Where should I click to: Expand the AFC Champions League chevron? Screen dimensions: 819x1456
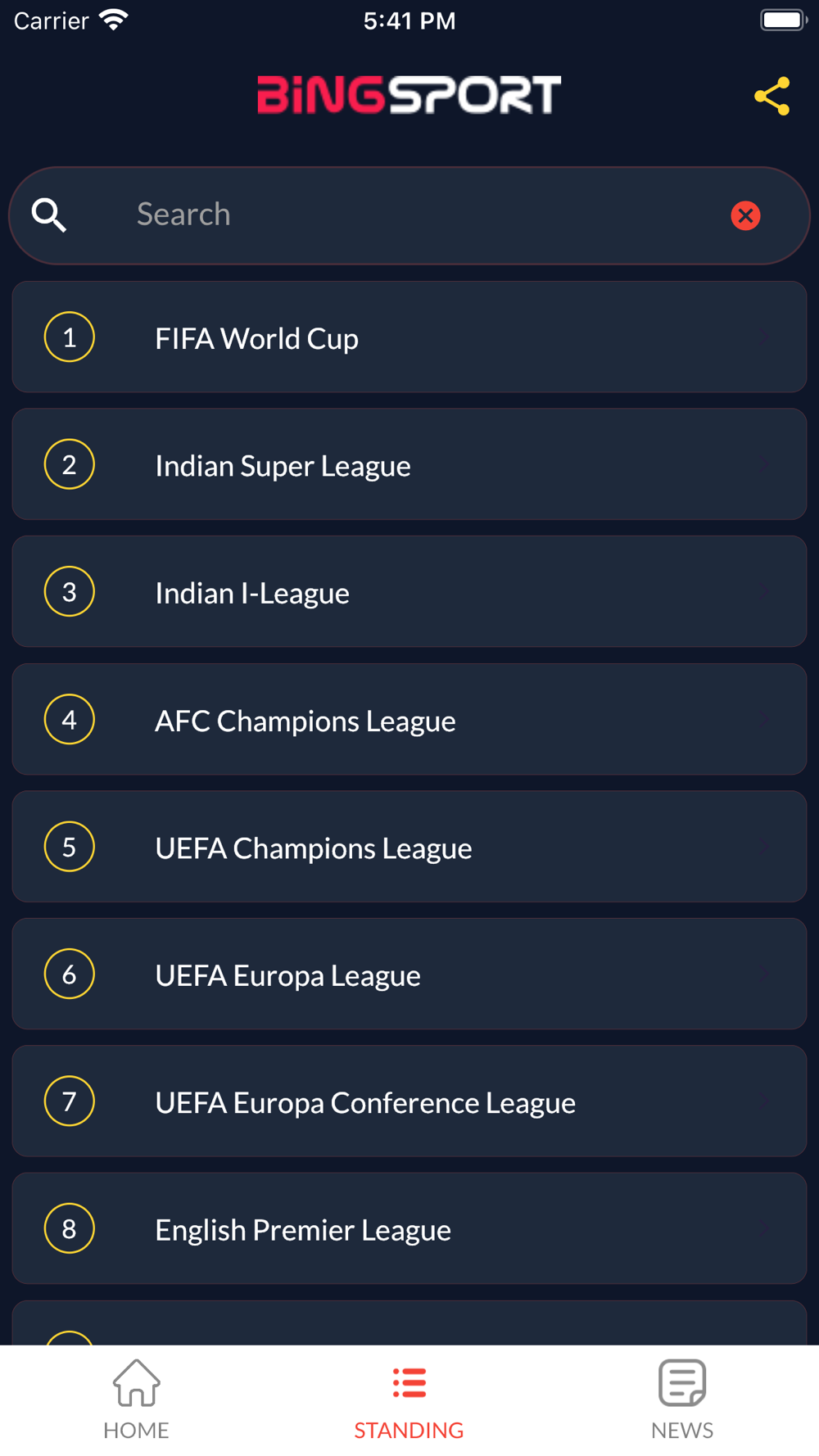pyautogui.click(x=763, y=719)
